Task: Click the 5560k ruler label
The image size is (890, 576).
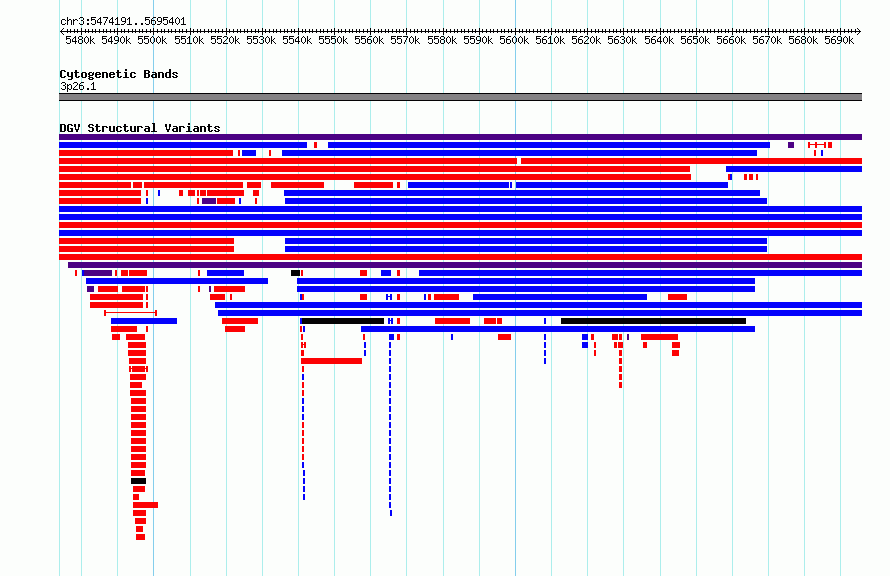Action: [x=370, y=40]
